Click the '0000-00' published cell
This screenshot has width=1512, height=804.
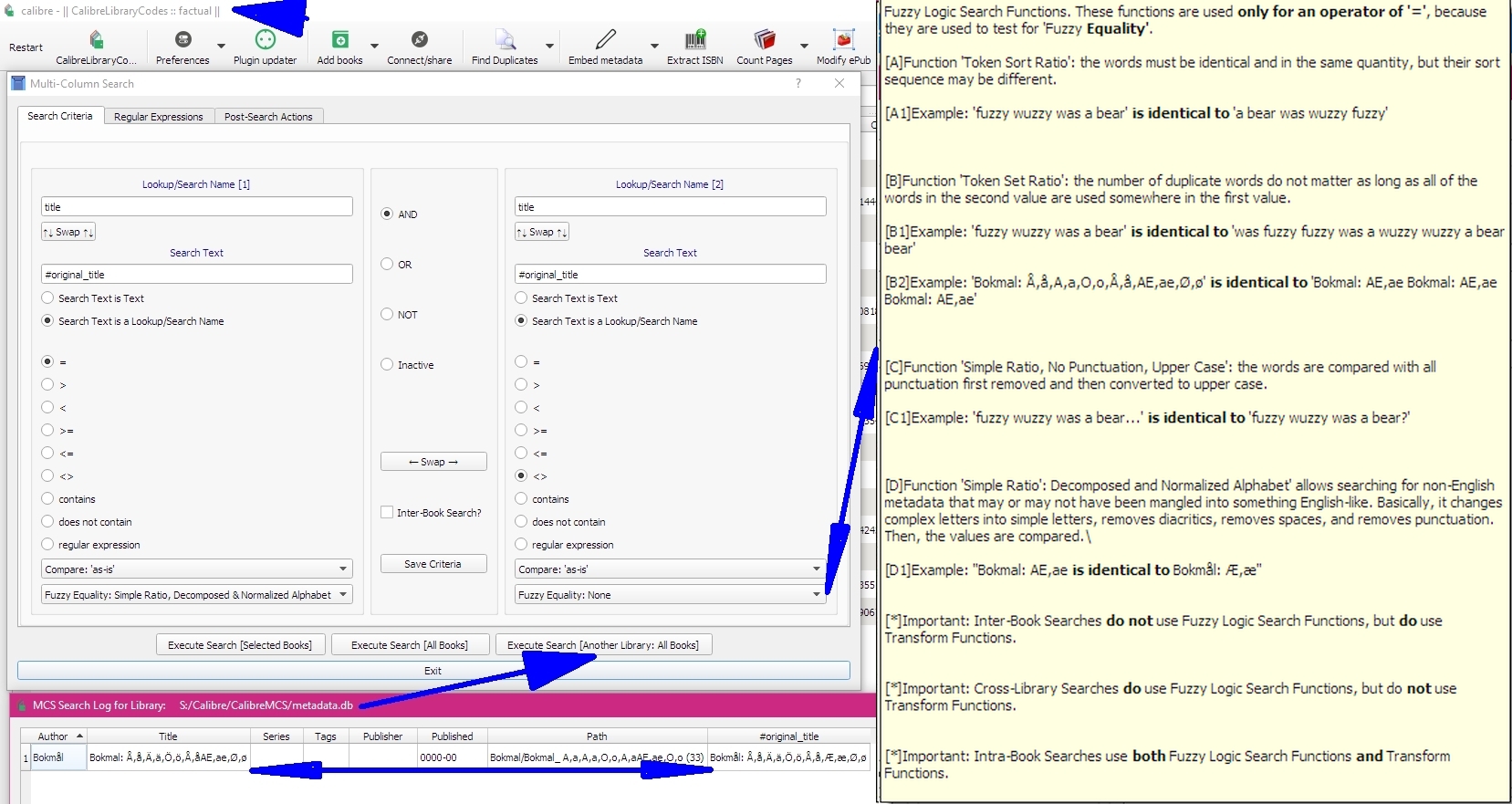pyautogui.click(x=453, y=757)
